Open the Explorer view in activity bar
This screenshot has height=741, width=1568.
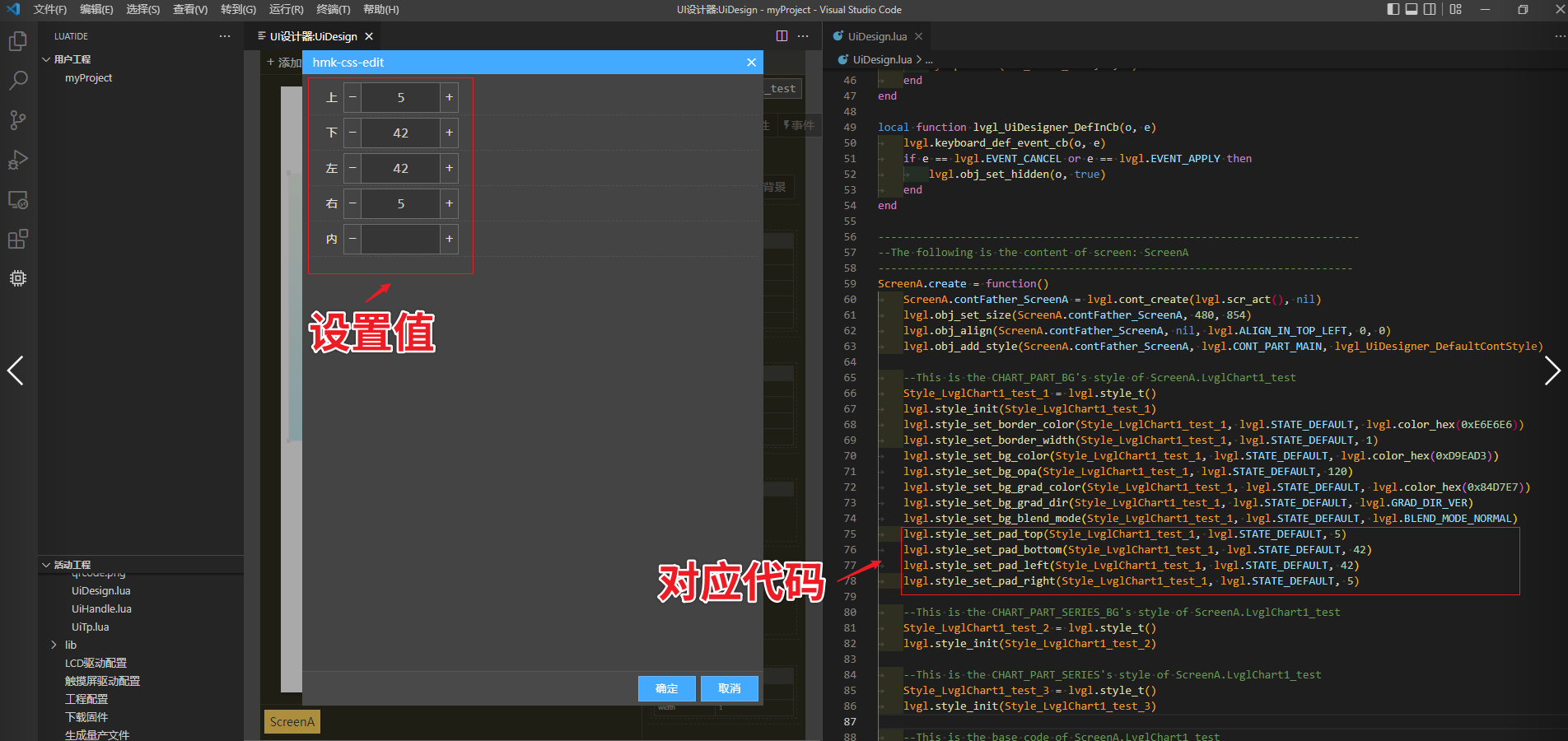(18, 41)
